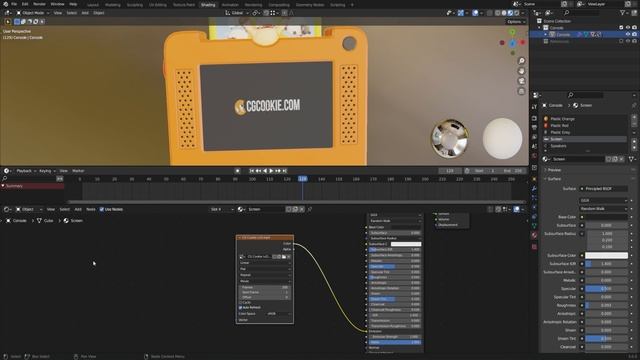The width and height of the screenshot is (640, 360).
Task: Select material preview shading mode
Action: [510, 13]
